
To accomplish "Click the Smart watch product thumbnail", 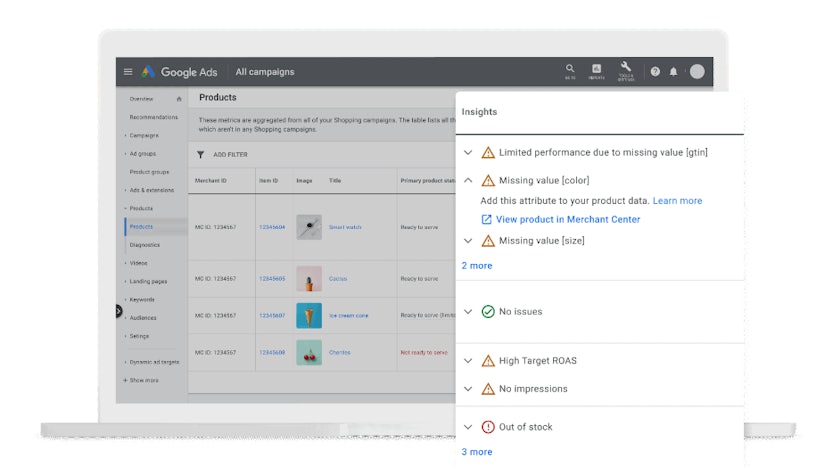I will point(309,227).
